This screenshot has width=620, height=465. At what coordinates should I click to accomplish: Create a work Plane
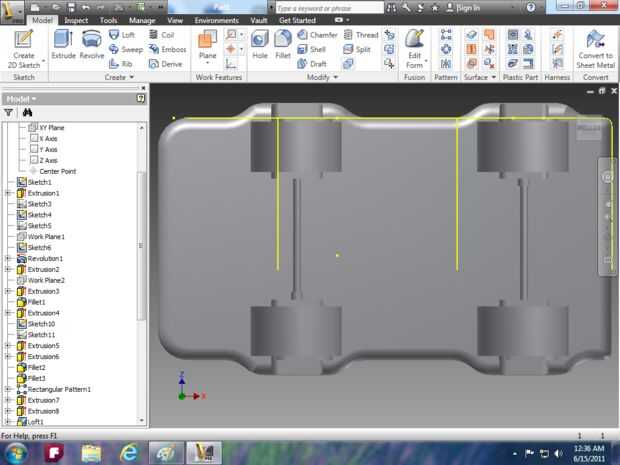[208, 45]
